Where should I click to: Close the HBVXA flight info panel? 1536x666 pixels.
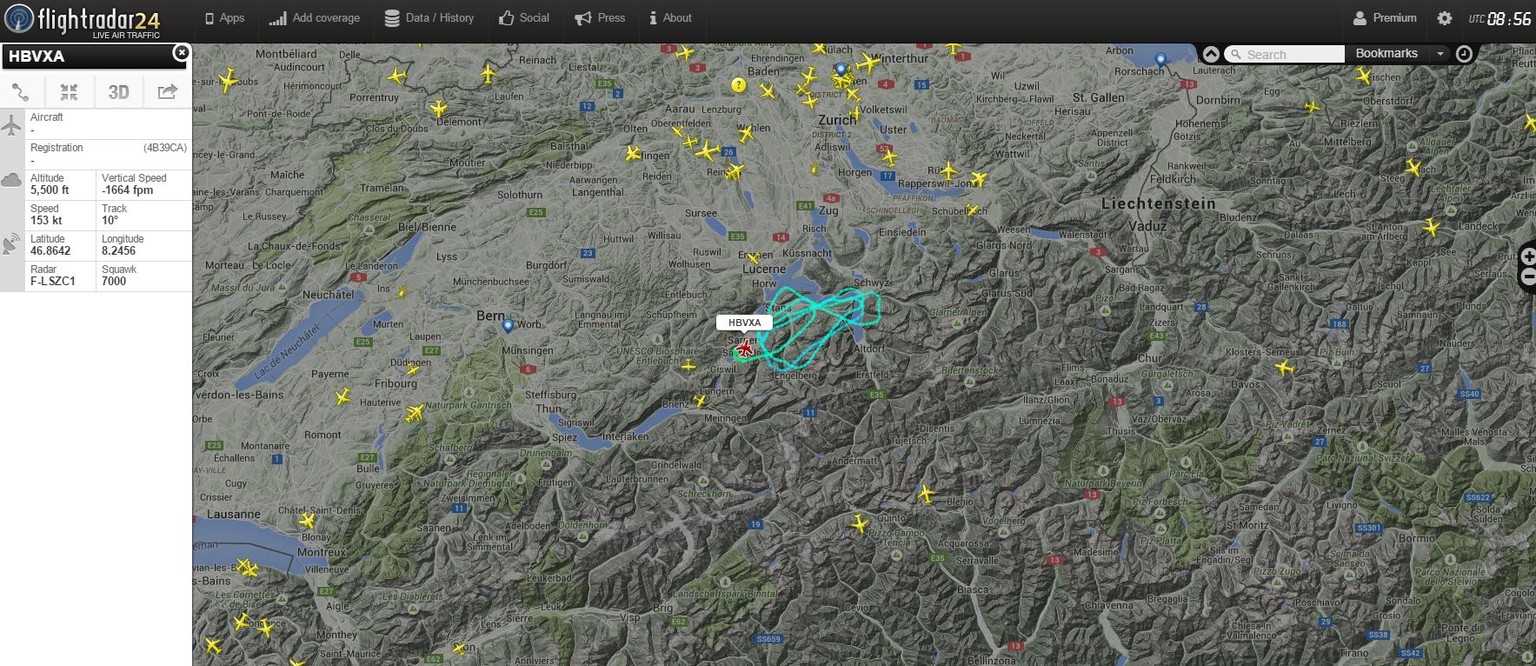(181, 52)
